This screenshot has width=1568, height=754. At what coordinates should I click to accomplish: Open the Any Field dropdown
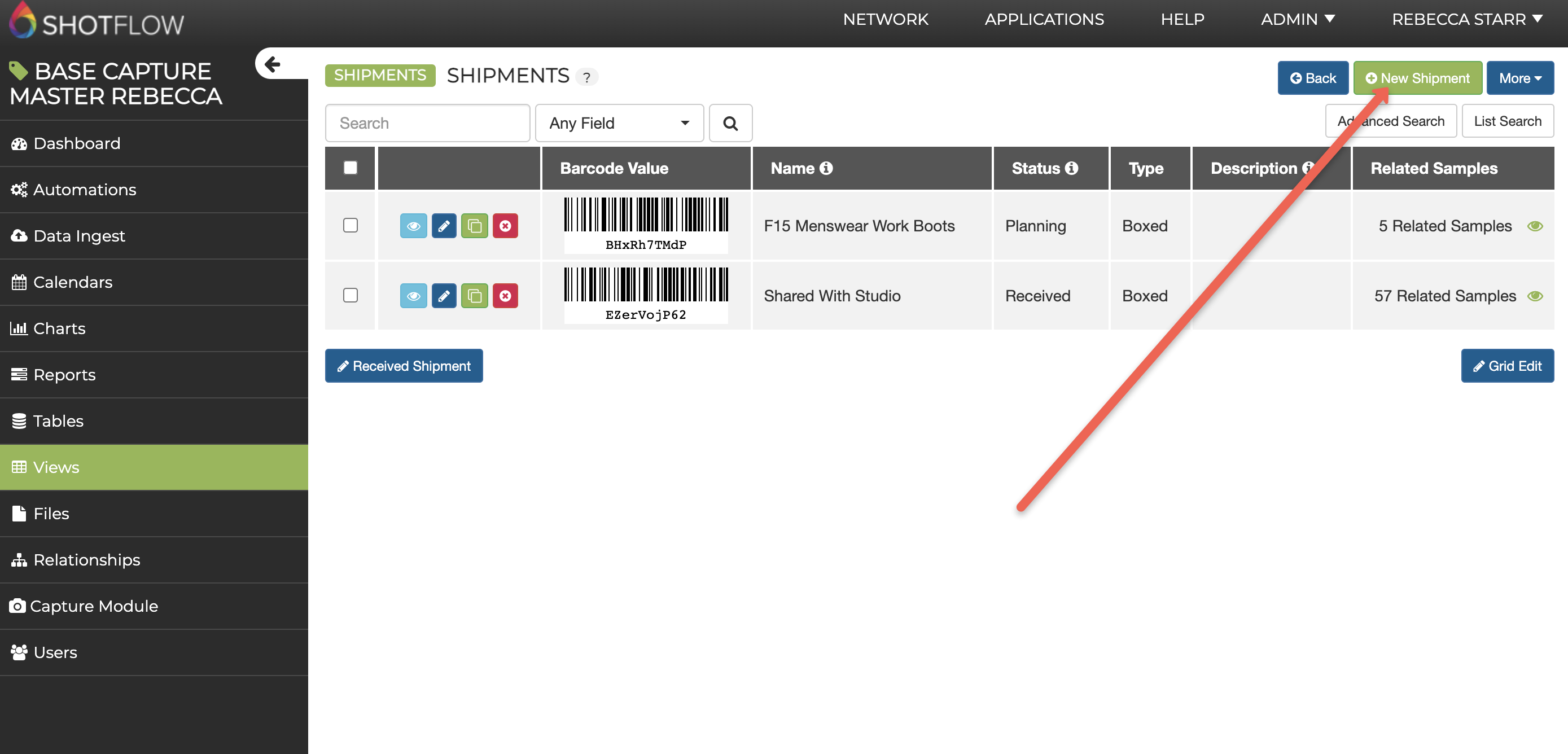[x=619, y=124]
